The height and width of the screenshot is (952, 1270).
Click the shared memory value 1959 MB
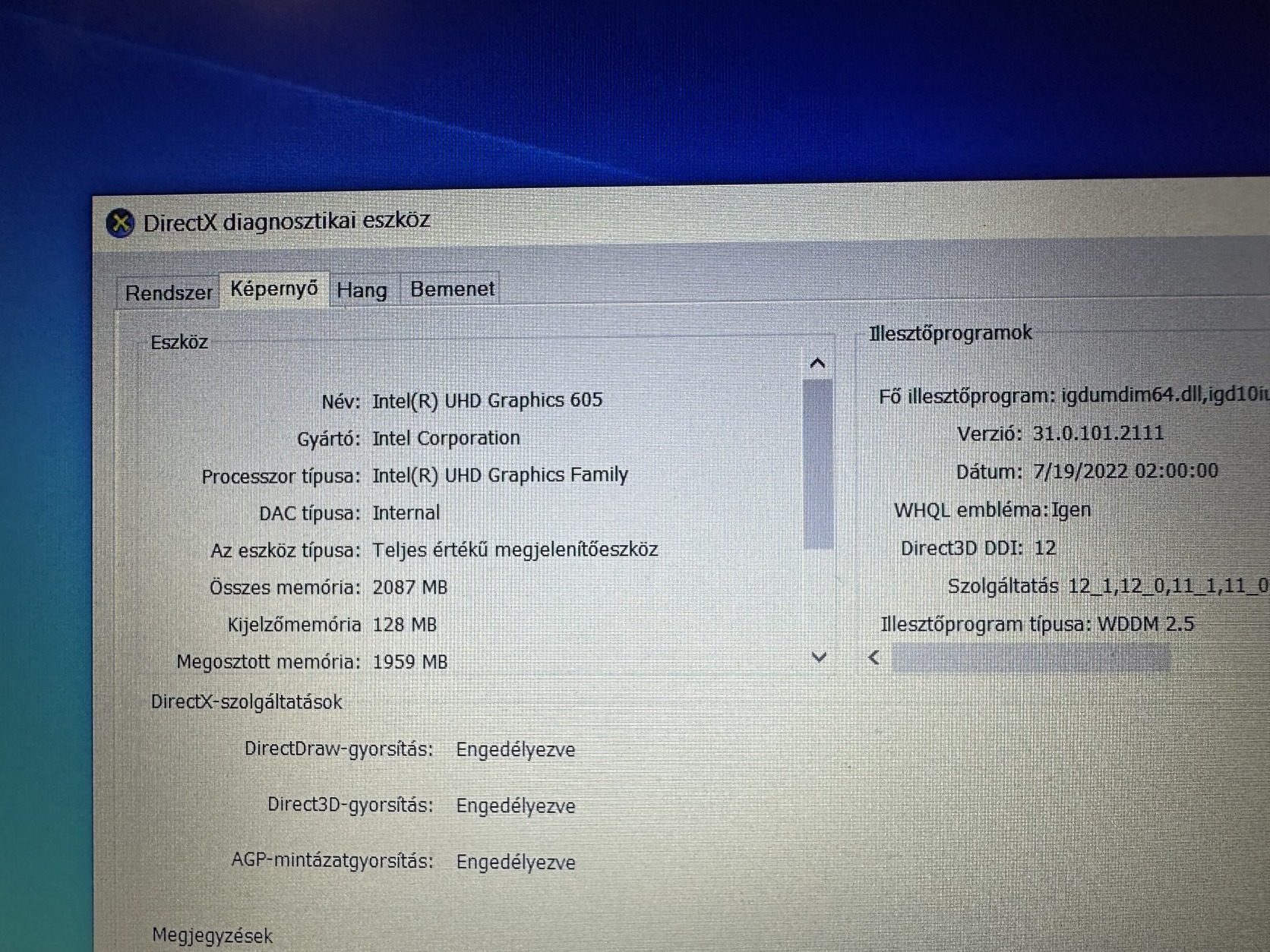coord(409,662)
